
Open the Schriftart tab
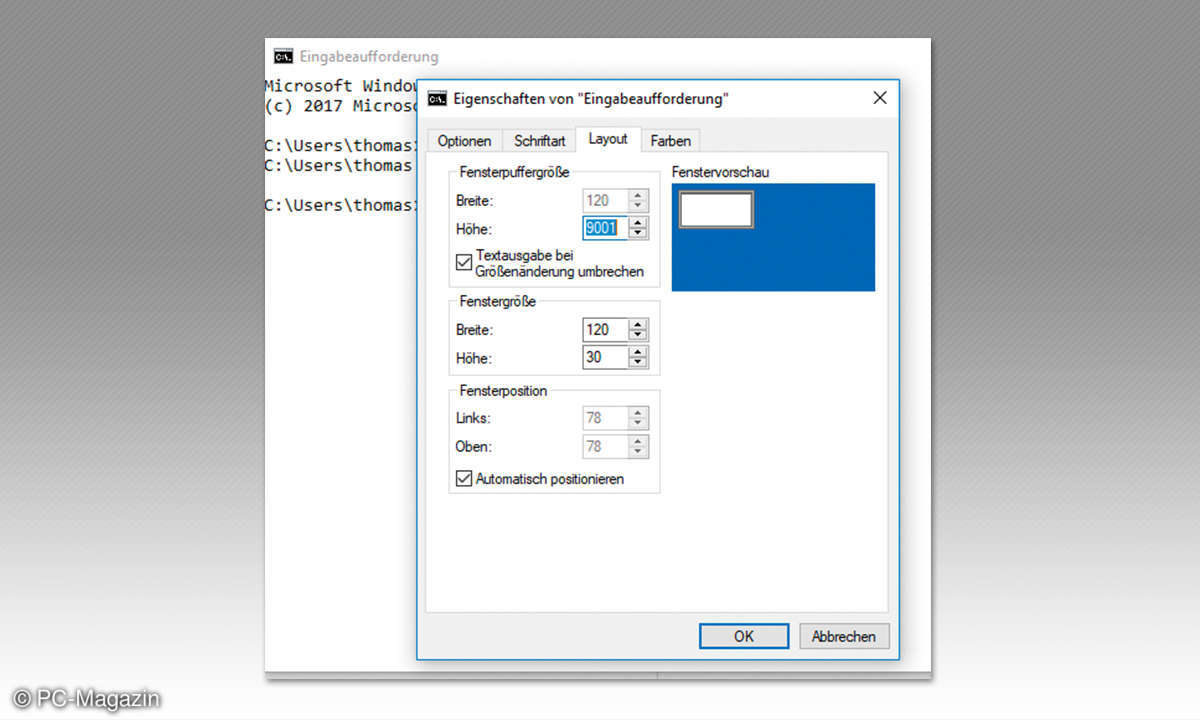(540, 141)
